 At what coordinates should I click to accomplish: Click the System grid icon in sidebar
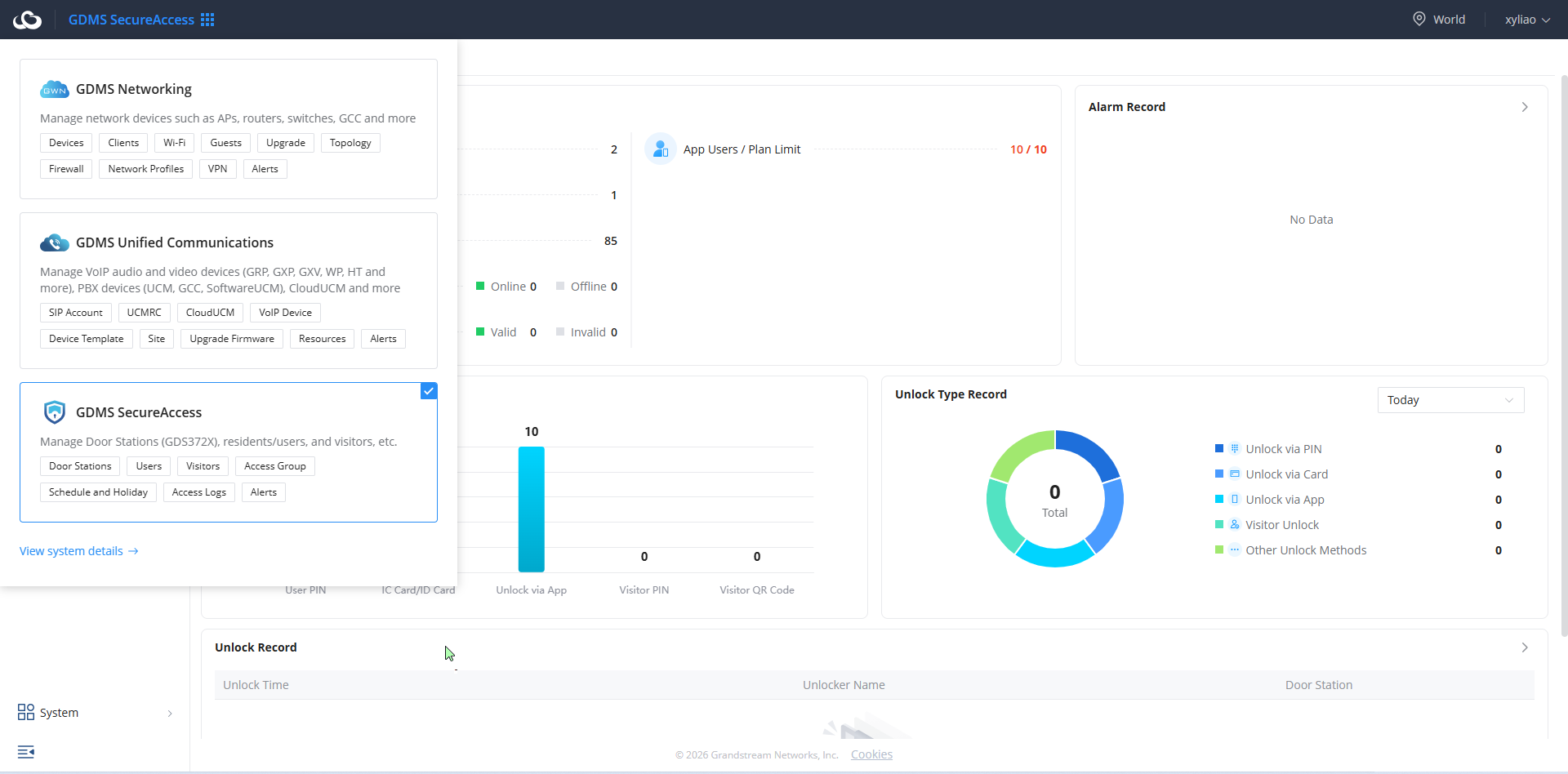pyautogui.click(x=26, y=712)
